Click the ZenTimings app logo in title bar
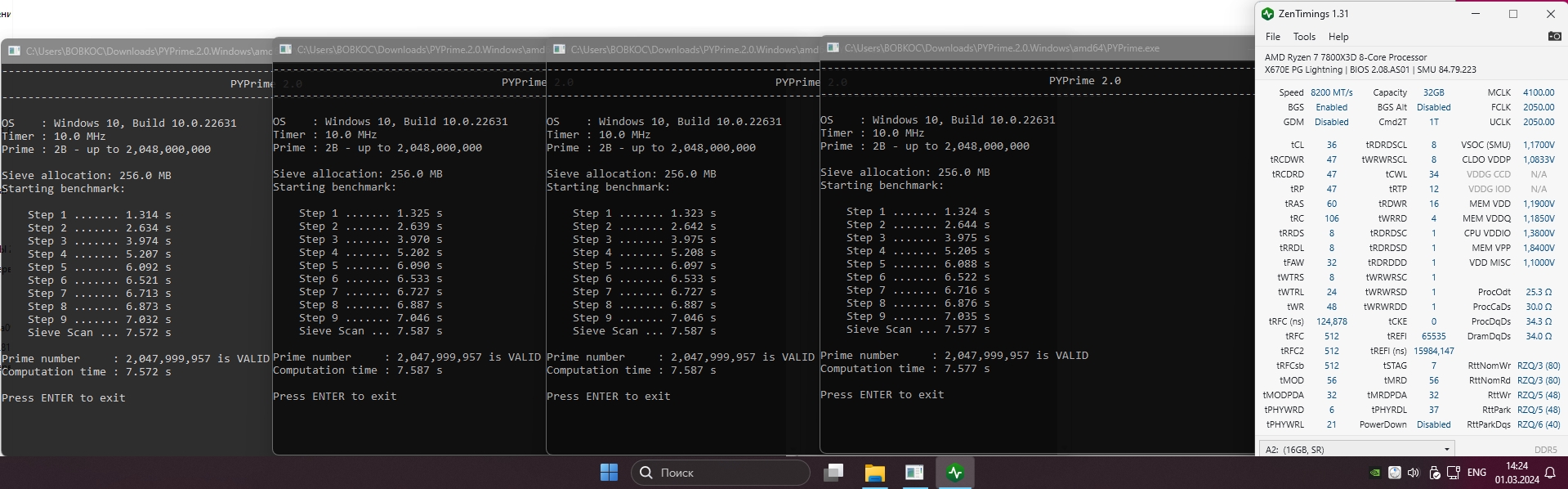 click(1267, 14)
